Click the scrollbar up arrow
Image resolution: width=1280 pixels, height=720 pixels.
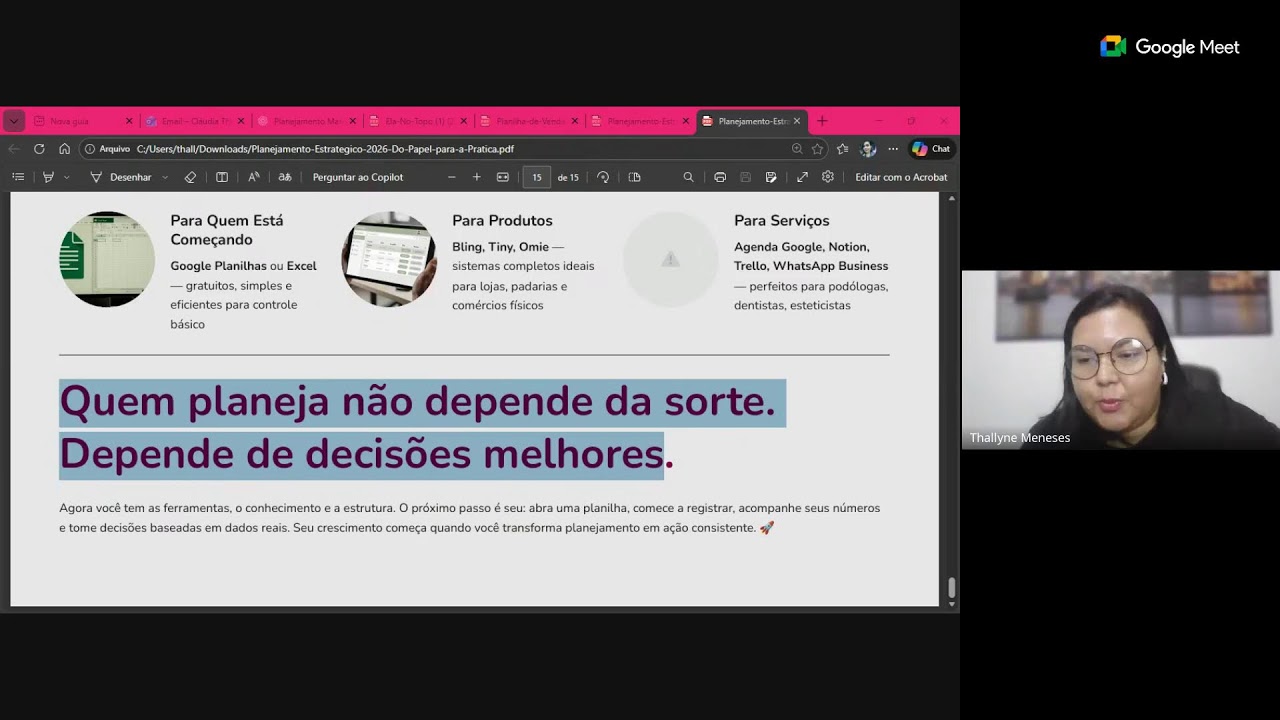click(951, 198)
